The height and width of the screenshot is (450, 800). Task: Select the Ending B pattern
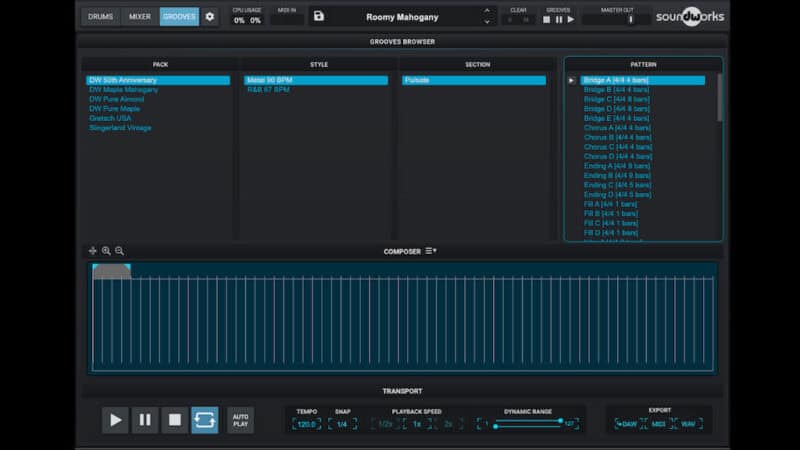pyautogui.click(x=643, y=176)
